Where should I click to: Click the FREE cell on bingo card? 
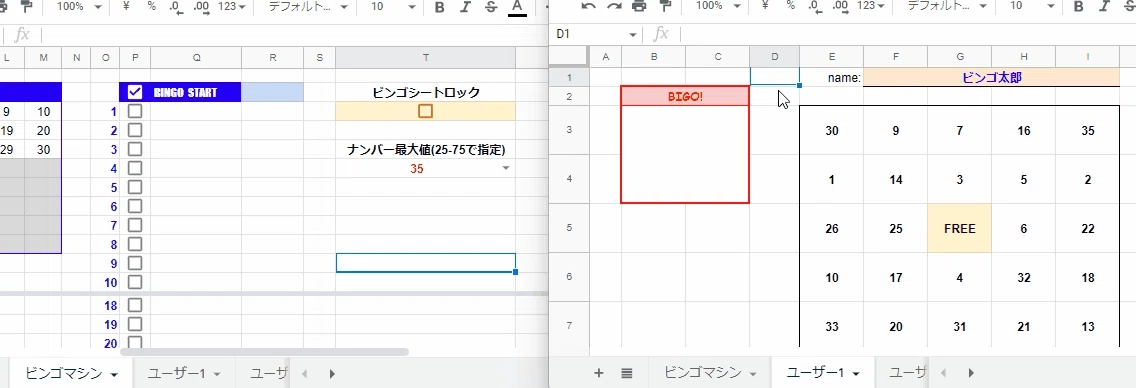[x=959, y=229]
